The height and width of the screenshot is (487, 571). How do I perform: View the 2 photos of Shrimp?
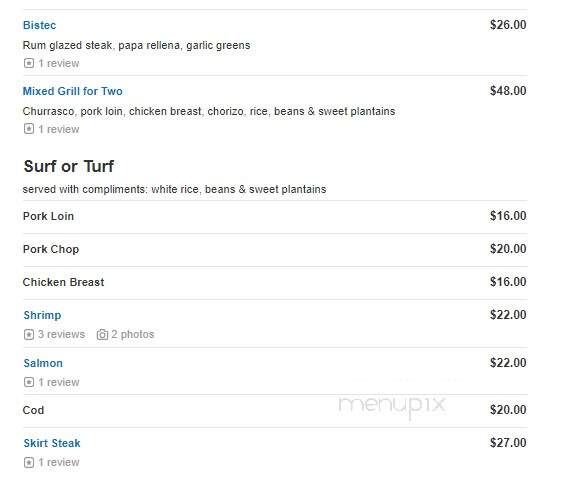point(133,334)
